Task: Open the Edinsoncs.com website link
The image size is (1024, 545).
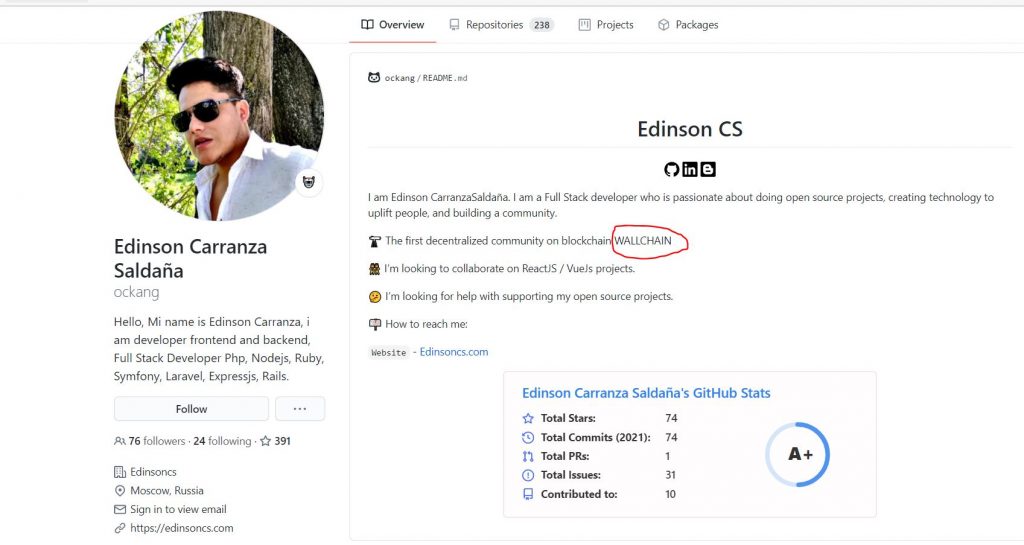Action: 454,352
